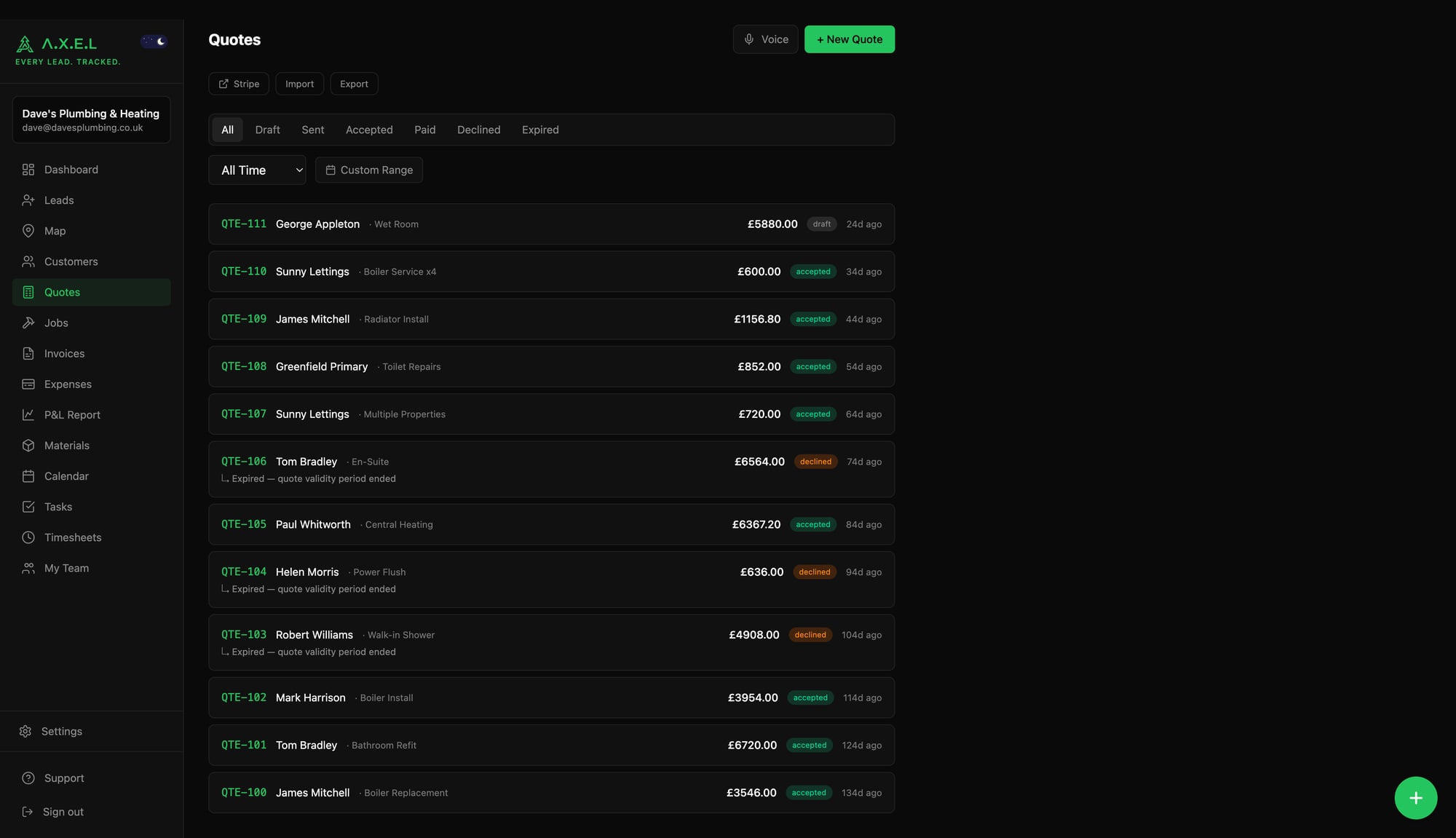Click the Voice microphone icon
1456x838 pixels.
[750, 39]
